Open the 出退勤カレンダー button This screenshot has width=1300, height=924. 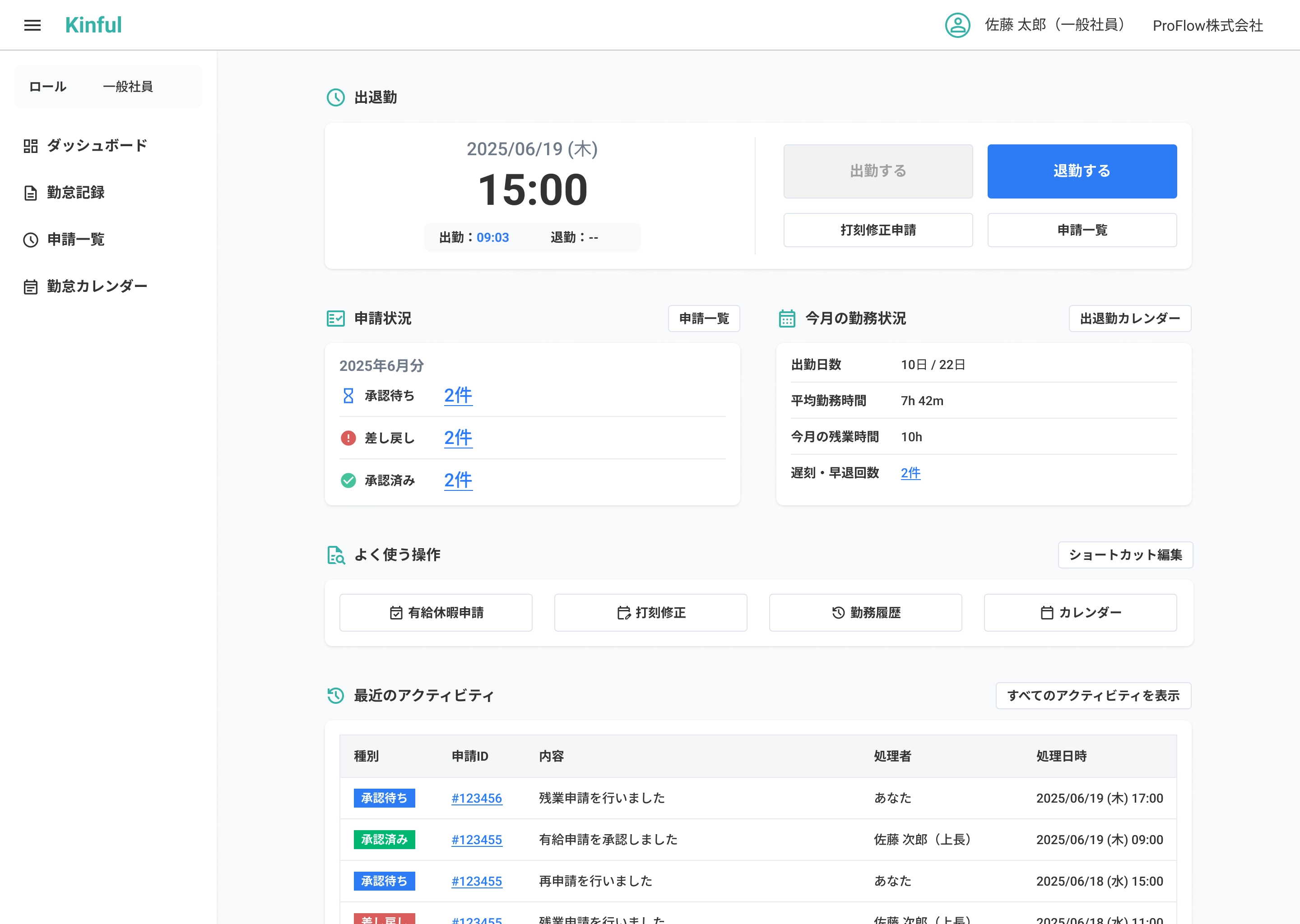(1130, 319)
